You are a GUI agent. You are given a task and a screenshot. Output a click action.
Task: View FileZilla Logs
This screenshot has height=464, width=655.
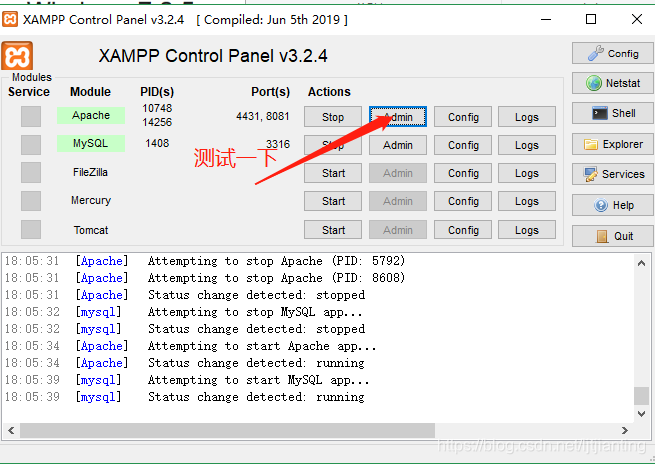[527, 173]
